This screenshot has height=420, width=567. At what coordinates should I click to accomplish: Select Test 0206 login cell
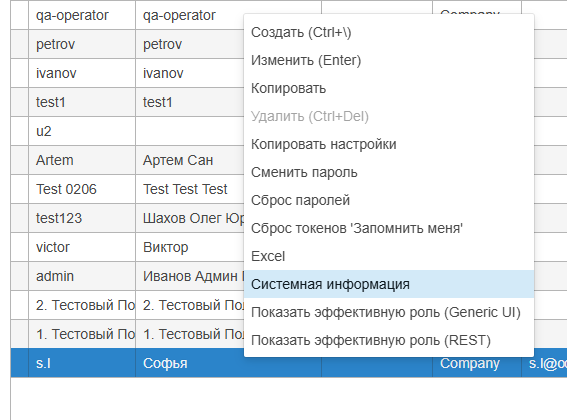[82, 189]
